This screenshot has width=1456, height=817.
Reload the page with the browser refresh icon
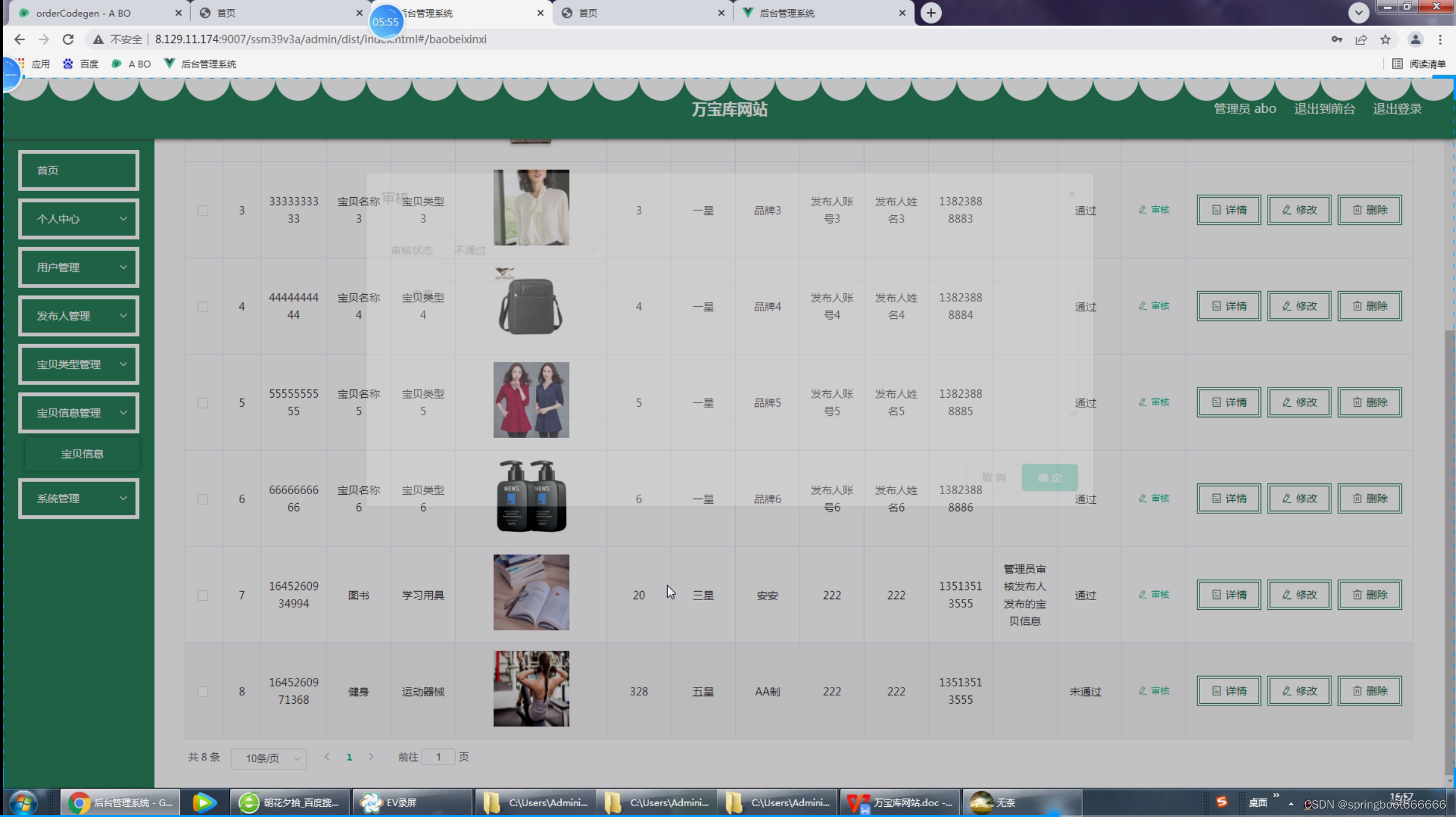(x=68, y=40)
